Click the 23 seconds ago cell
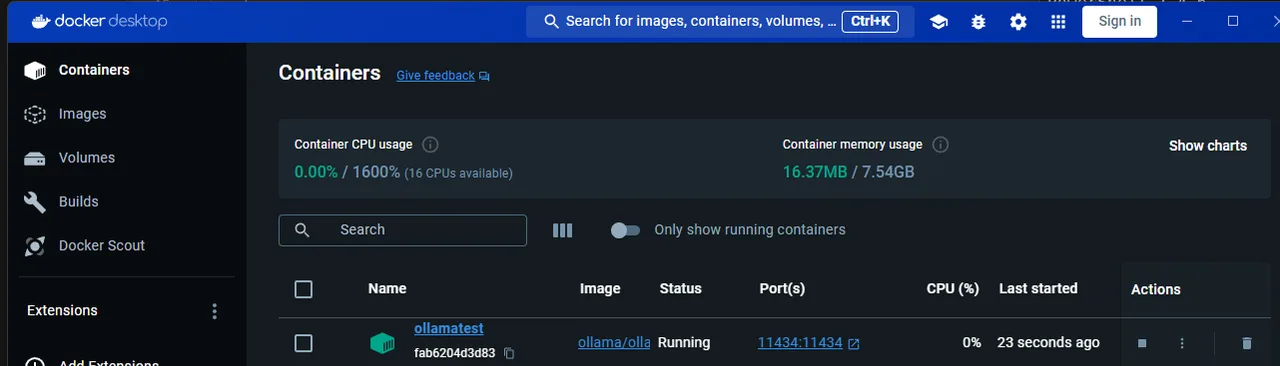1280x366 pixels. tap(1048, 342)
